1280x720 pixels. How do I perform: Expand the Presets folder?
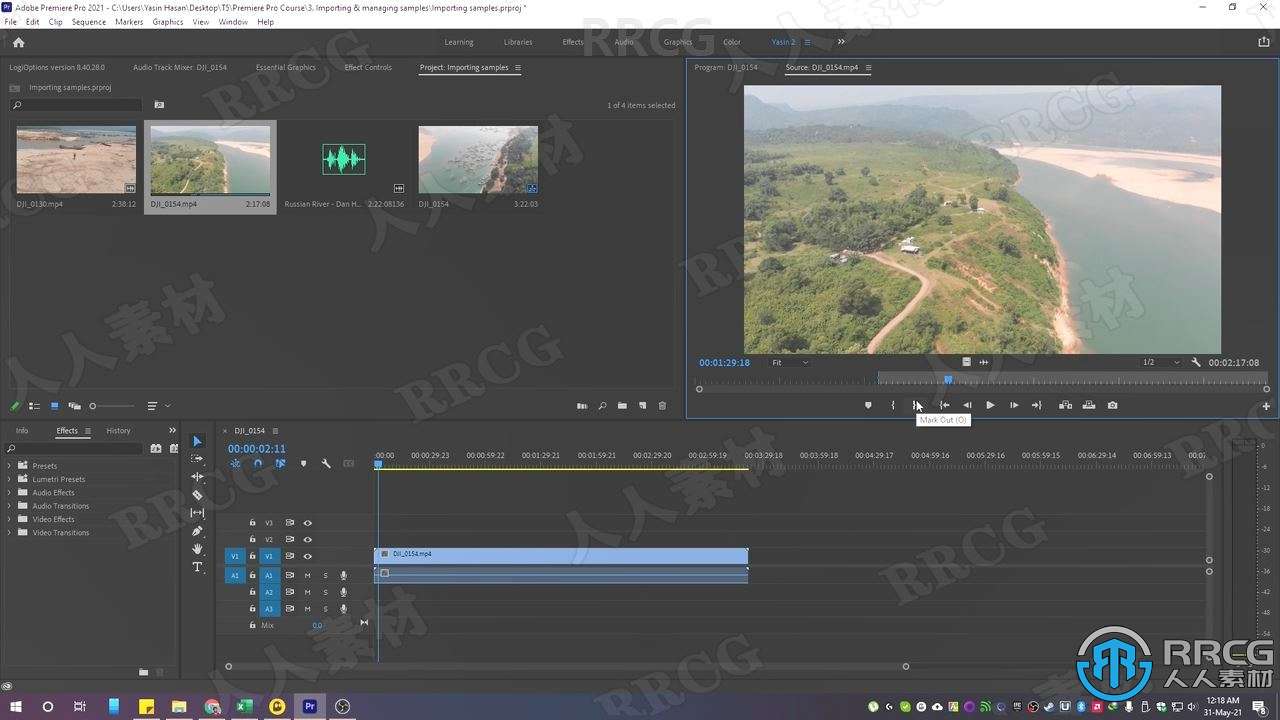10,466
